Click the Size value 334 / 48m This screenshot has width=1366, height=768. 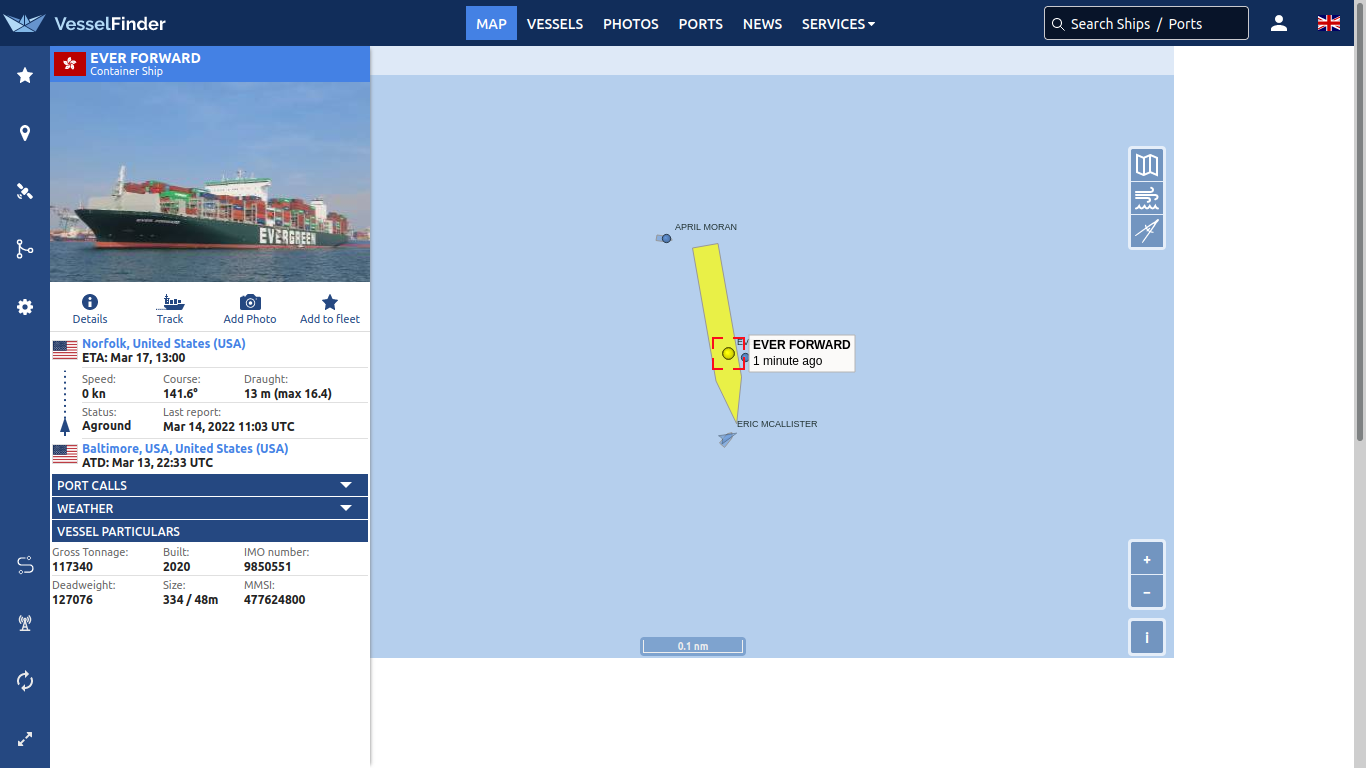click(190, 600)
